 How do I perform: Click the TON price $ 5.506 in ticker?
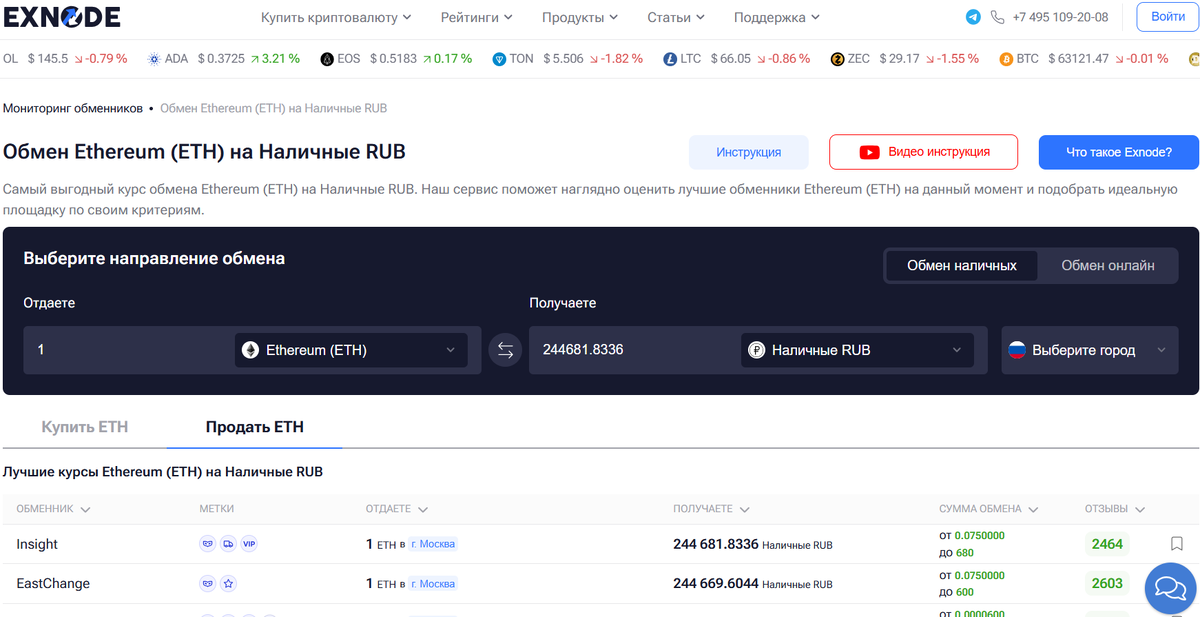563,59
